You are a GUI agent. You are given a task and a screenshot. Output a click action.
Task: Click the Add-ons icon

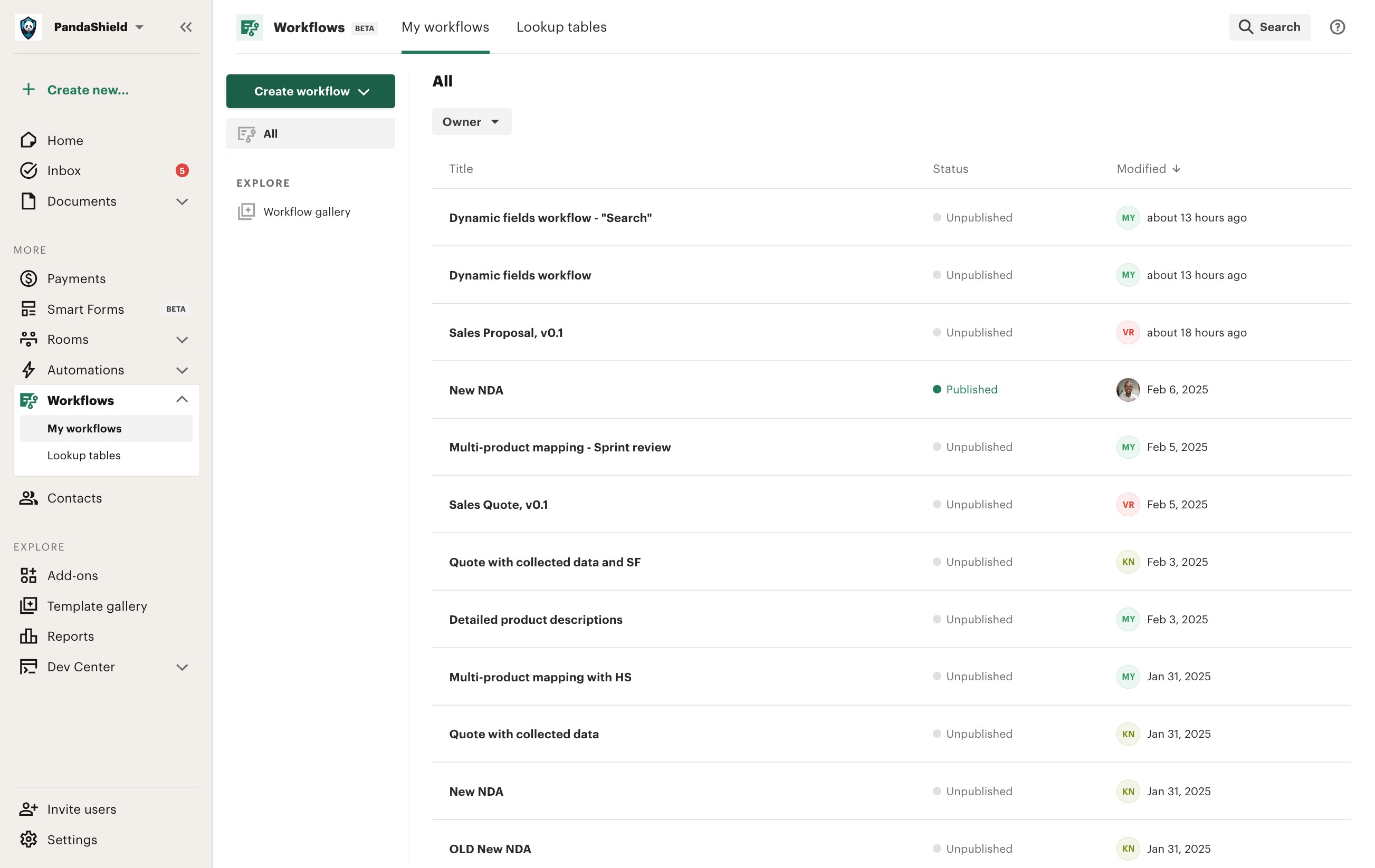28,575
